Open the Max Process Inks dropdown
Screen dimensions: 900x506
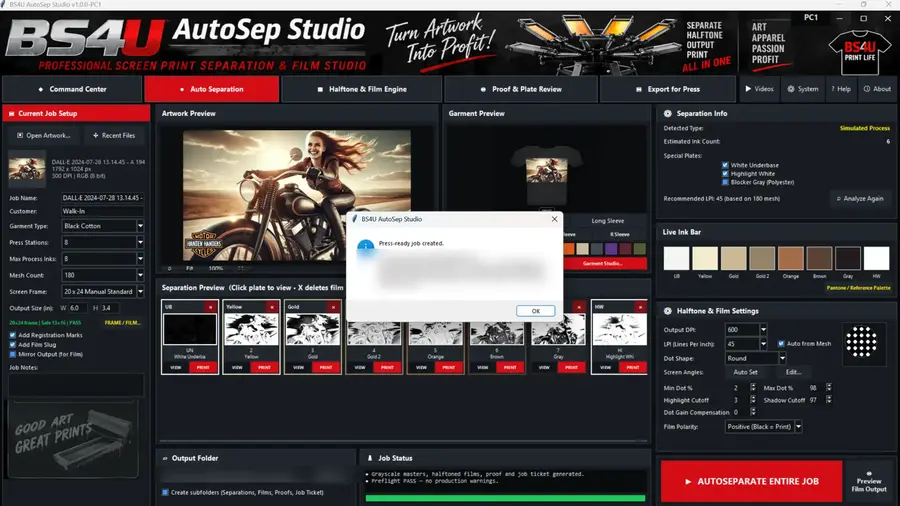coord(140,259)
